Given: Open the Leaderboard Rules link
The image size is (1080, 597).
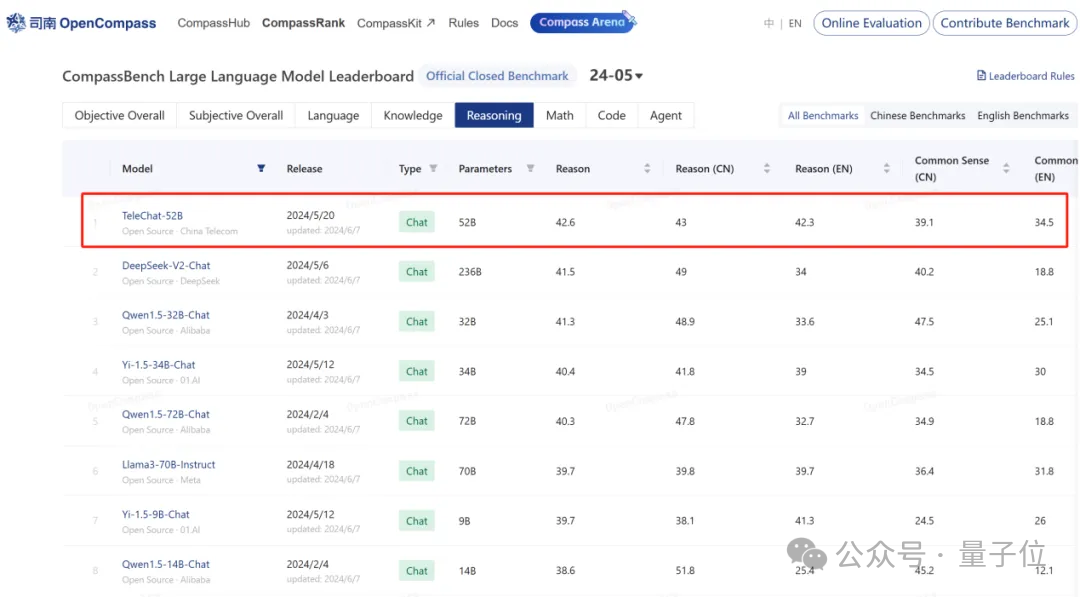Looking at the screenshot, I should coord(1025,76).
